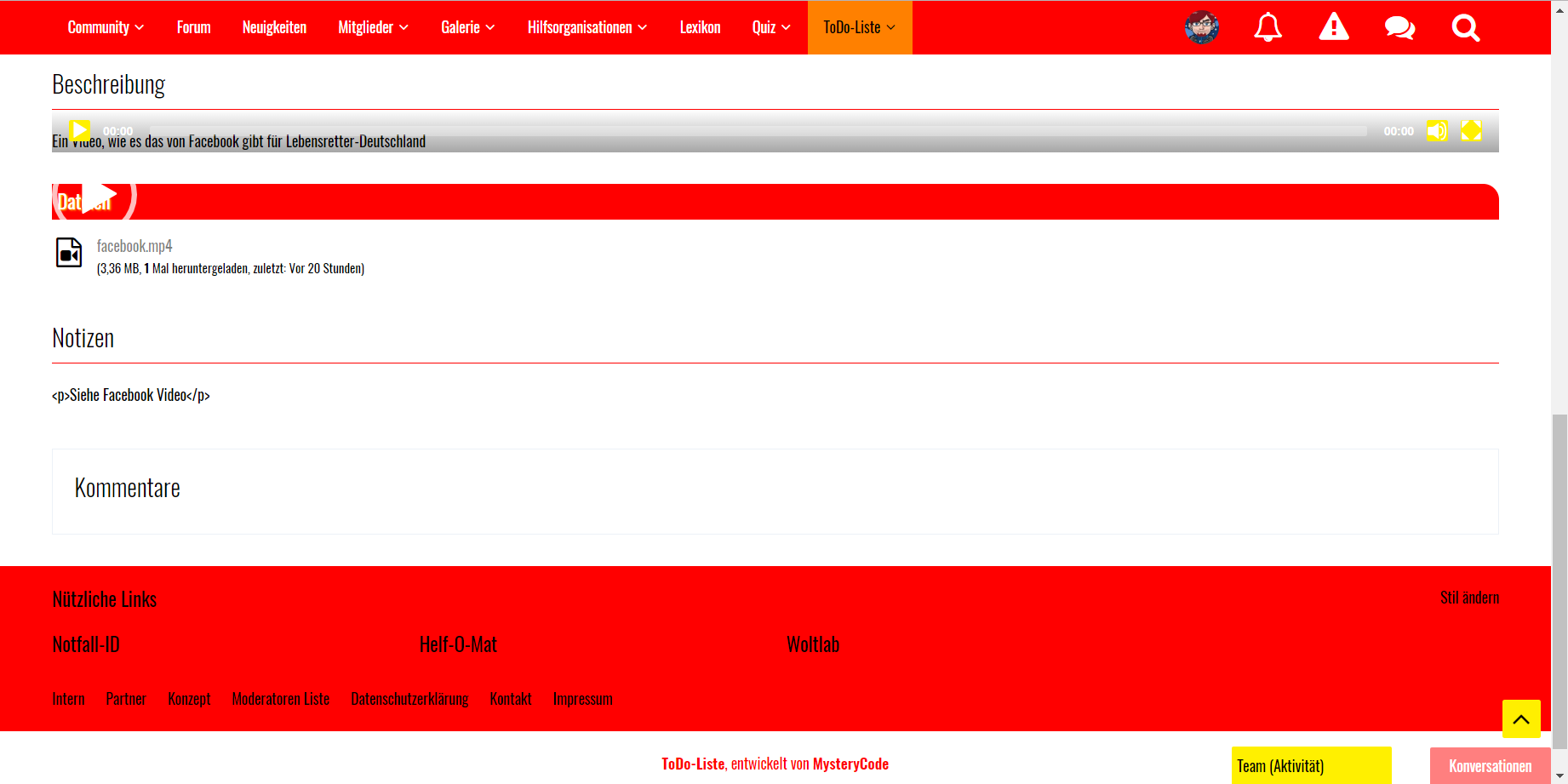Open the conversations chat bubbles icon

tap(1399, 27)
